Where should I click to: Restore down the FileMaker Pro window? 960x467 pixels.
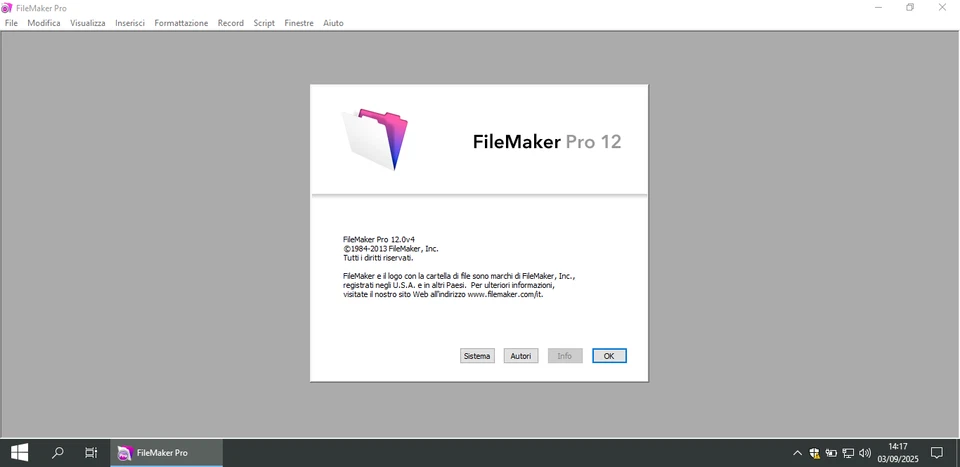(x=910, y=8)
